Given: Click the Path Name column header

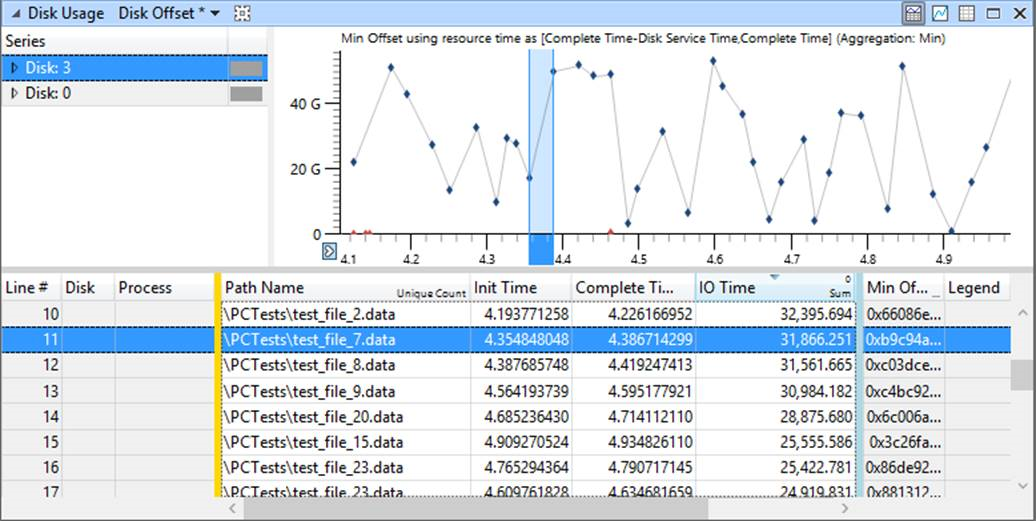Looking at the screenshot, I should (344, 287).
